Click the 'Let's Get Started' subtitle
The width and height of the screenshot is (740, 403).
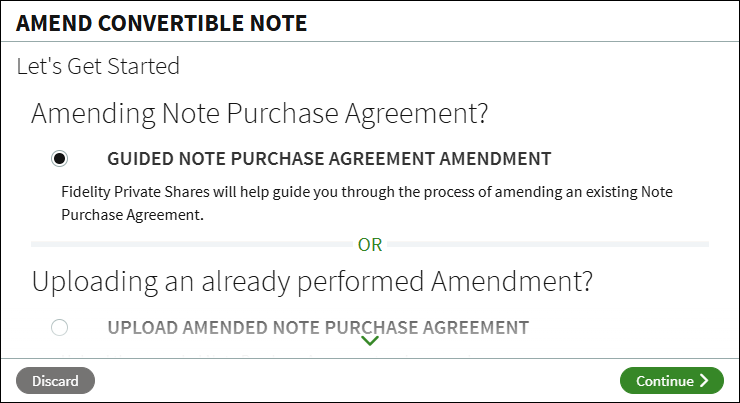tap(98, 67)
